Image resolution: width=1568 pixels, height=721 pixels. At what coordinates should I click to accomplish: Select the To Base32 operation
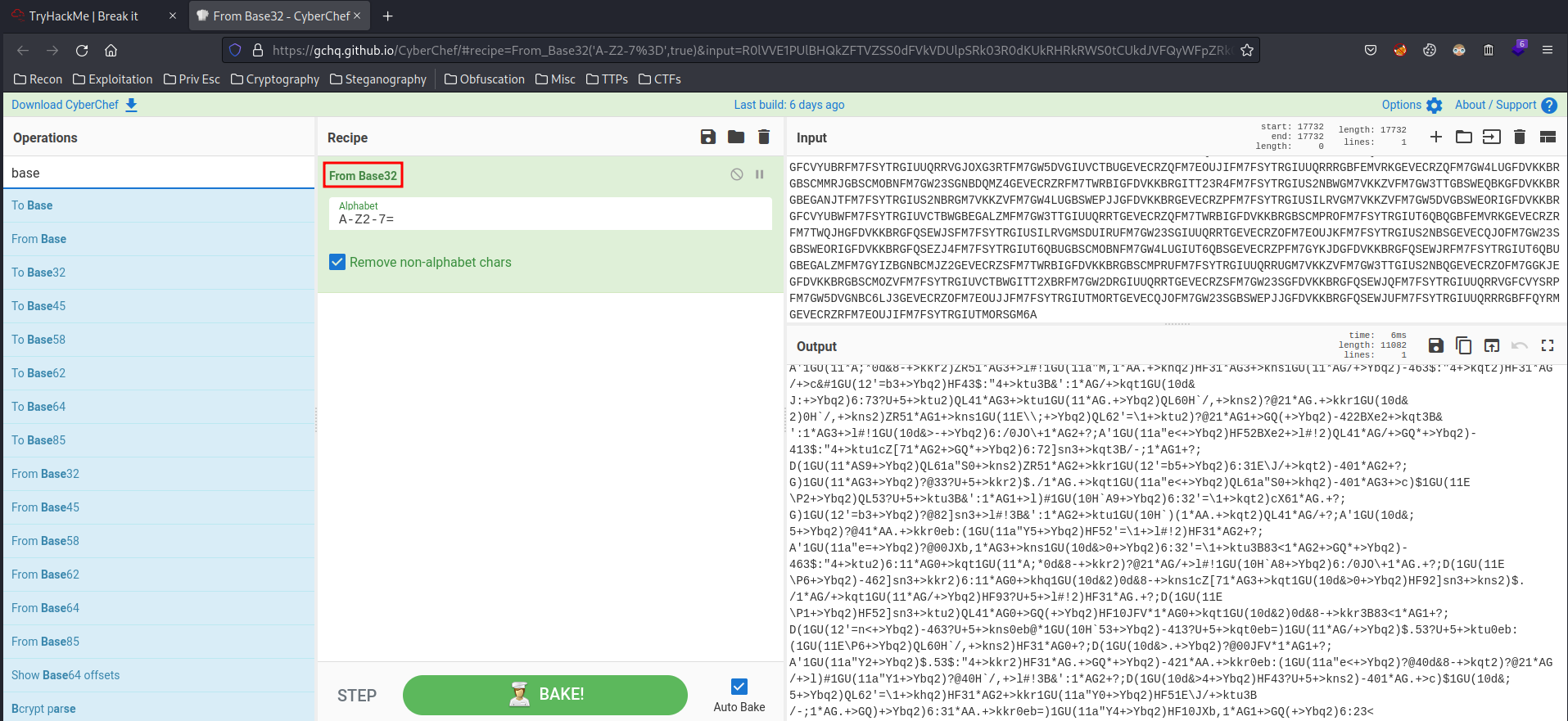(159, 273)
